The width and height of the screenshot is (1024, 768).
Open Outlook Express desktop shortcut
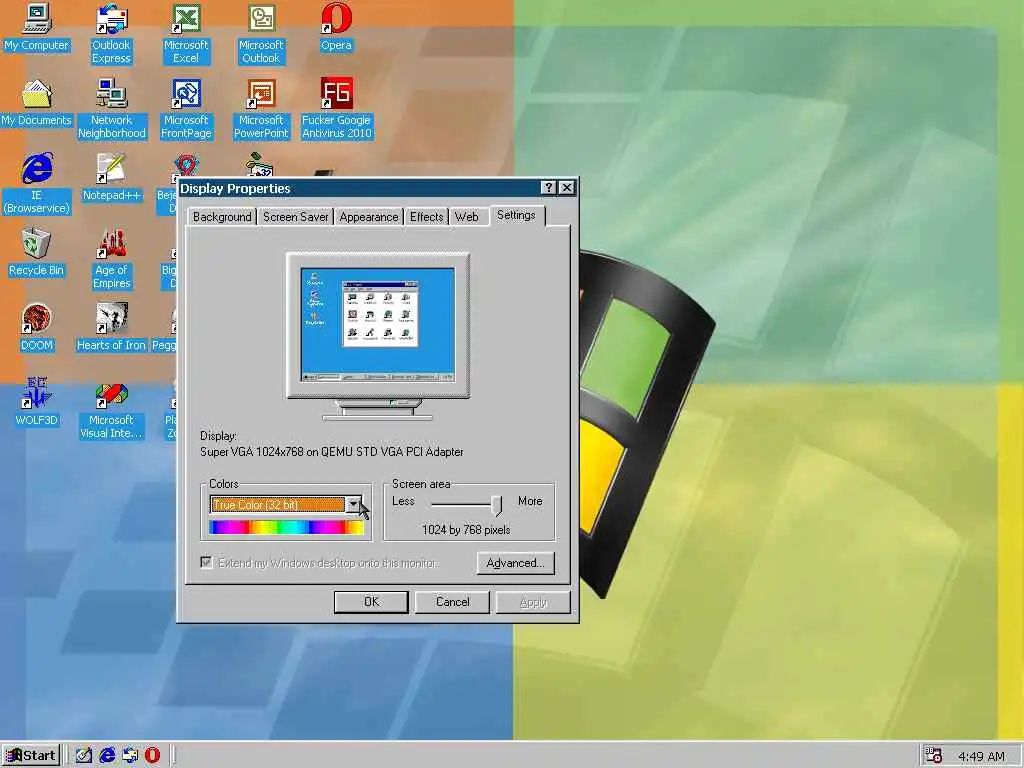click(x=111, y=34)
